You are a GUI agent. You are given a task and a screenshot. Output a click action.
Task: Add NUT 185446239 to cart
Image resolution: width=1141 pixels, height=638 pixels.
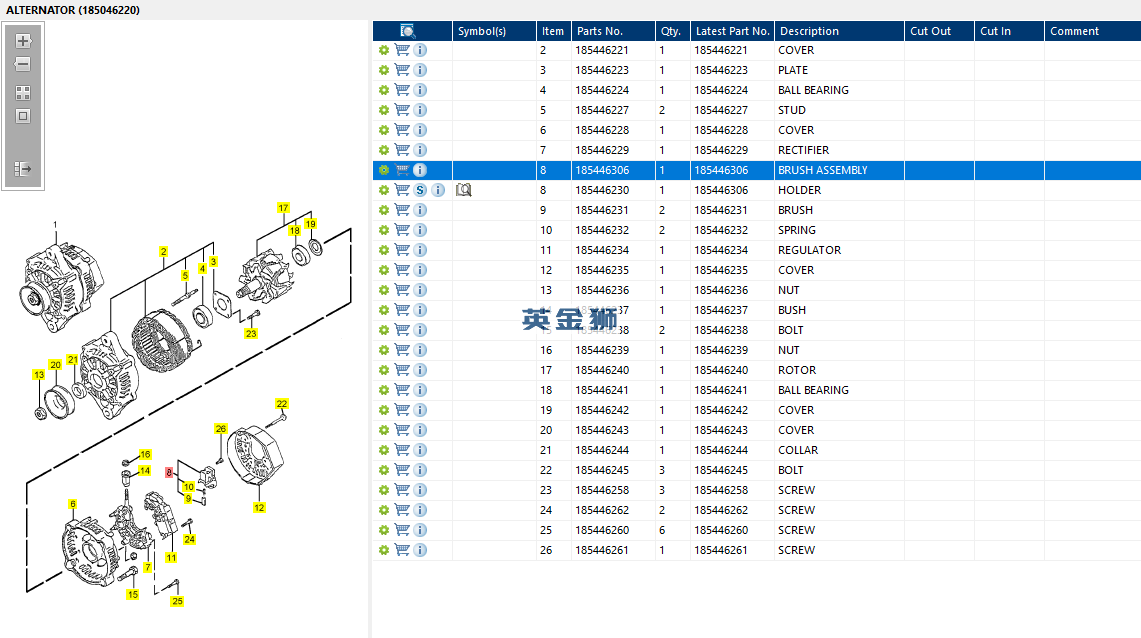click(402, 350)
